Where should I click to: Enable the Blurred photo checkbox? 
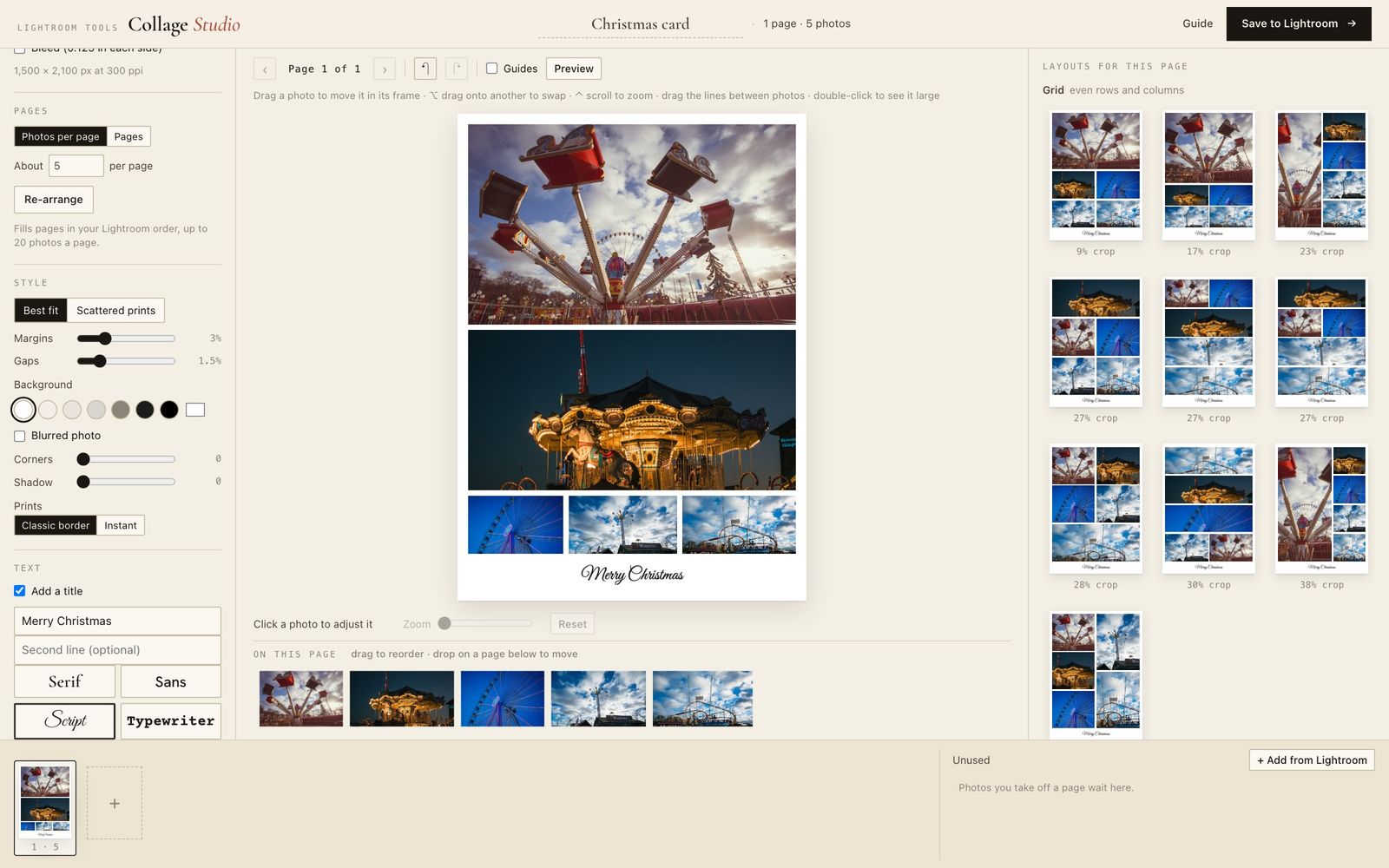pyautogui.click(x=19, y=436)
